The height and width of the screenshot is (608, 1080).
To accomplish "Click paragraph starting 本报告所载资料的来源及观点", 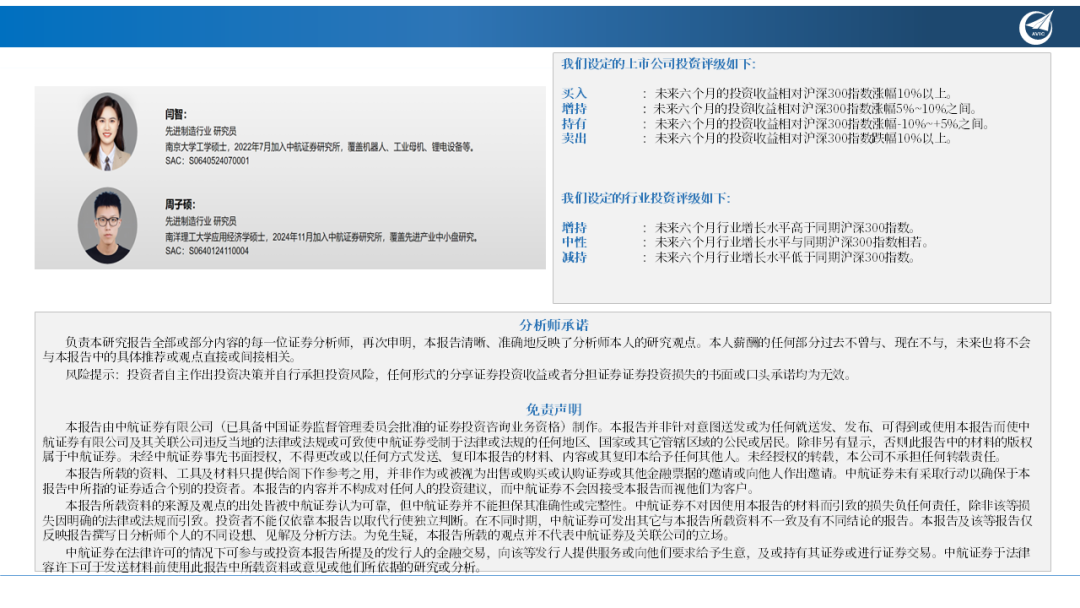I will [537, 520].
